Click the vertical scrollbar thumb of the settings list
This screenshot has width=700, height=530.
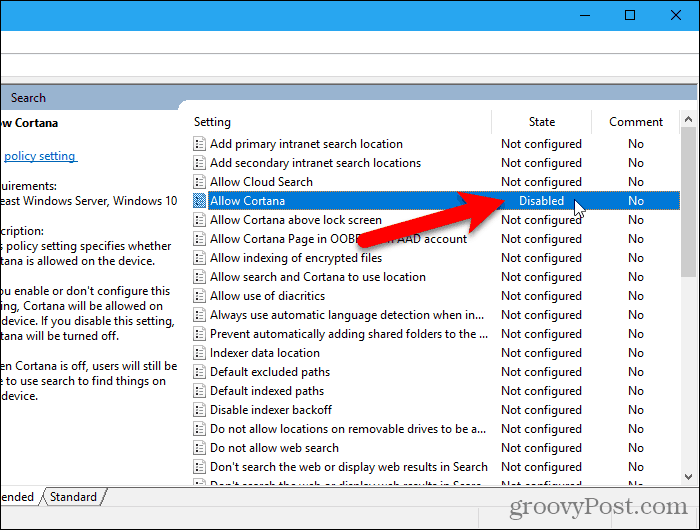[688, 202]
